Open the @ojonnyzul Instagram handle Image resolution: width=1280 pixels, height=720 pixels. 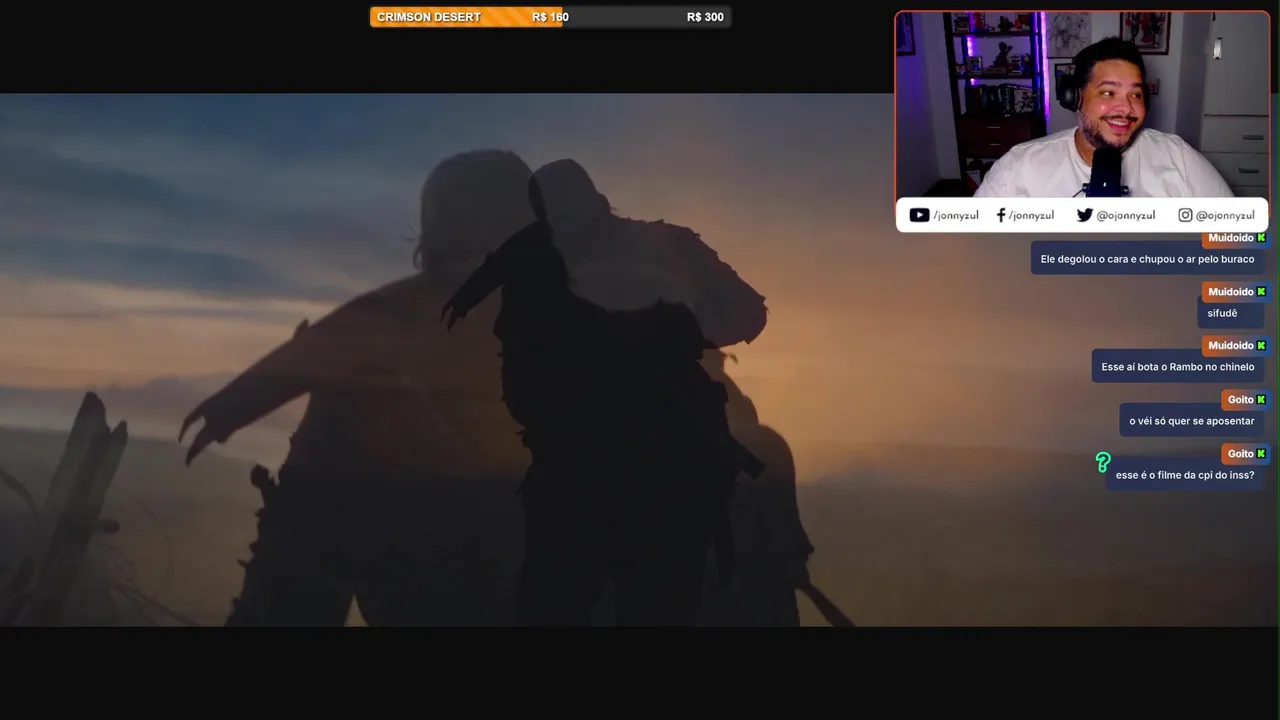pos(1225,215)
